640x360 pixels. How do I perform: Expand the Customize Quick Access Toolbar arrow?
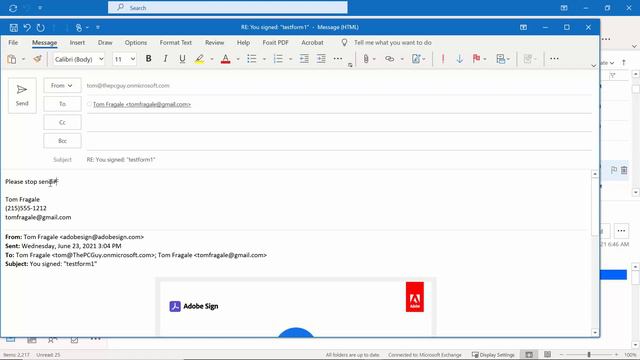[x=98, y=27]
